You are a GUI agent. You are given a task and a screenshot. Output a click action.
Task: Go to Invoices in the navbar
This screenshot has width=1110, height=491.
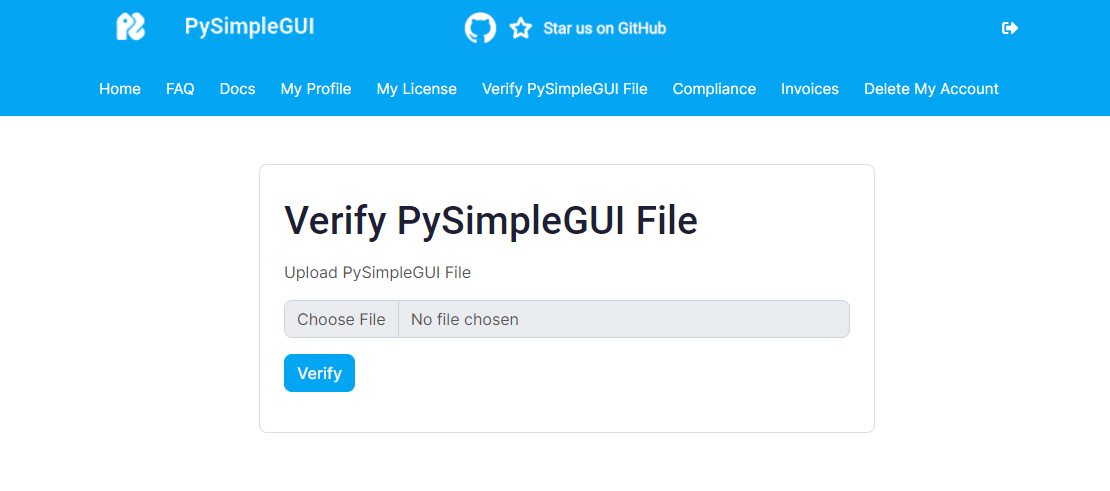[809, 89]
